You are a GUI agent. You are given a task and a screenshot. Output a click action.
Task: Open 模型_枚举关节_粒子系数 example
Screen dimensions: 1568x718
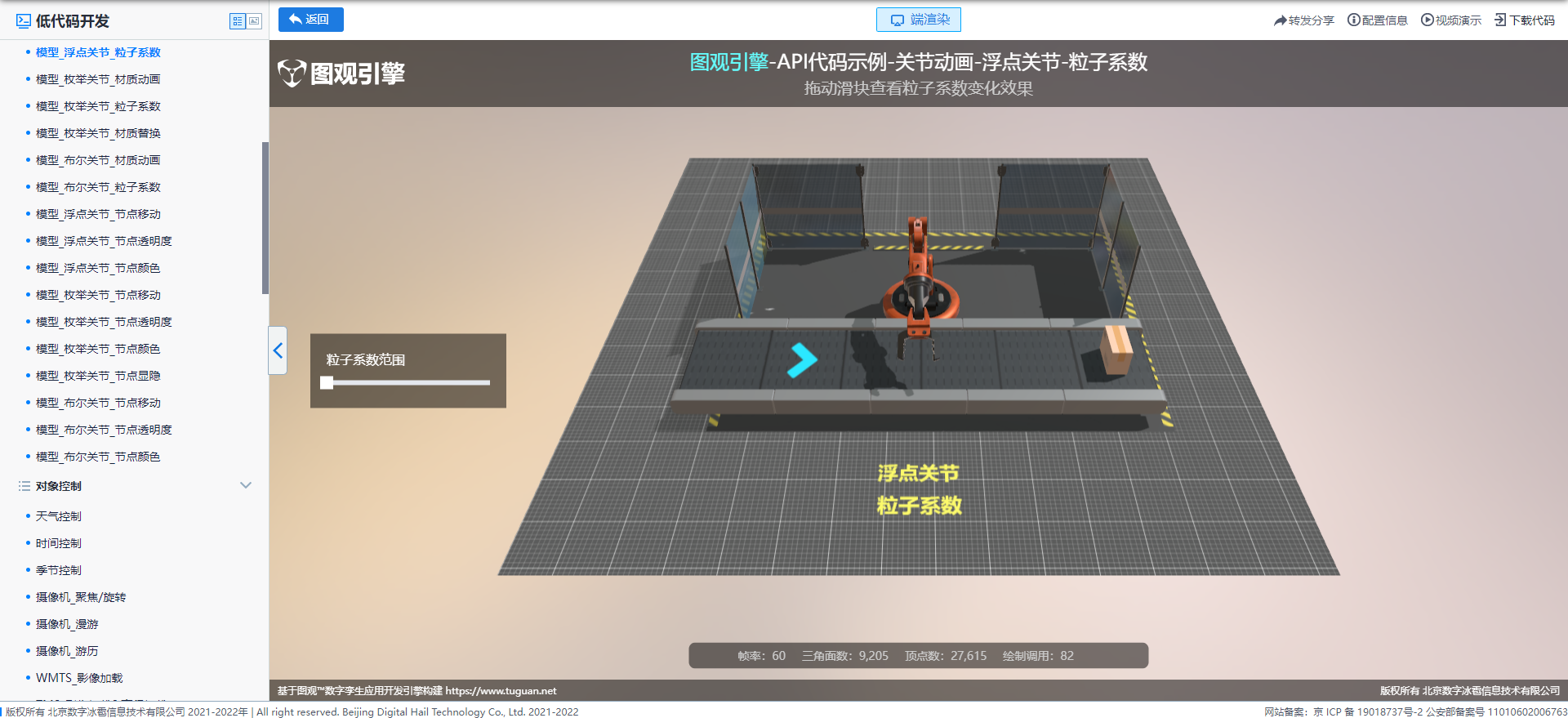point(98,106)
